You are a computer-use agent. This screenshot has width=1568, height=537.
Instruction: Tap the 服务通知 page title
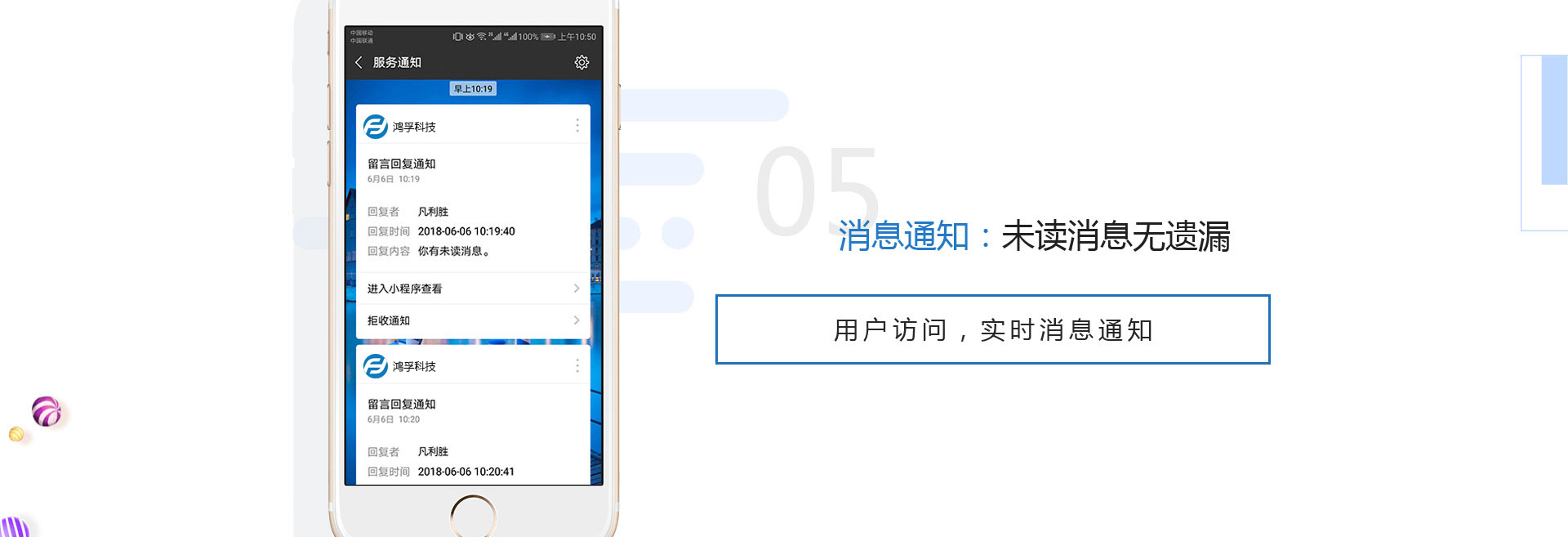397,62
